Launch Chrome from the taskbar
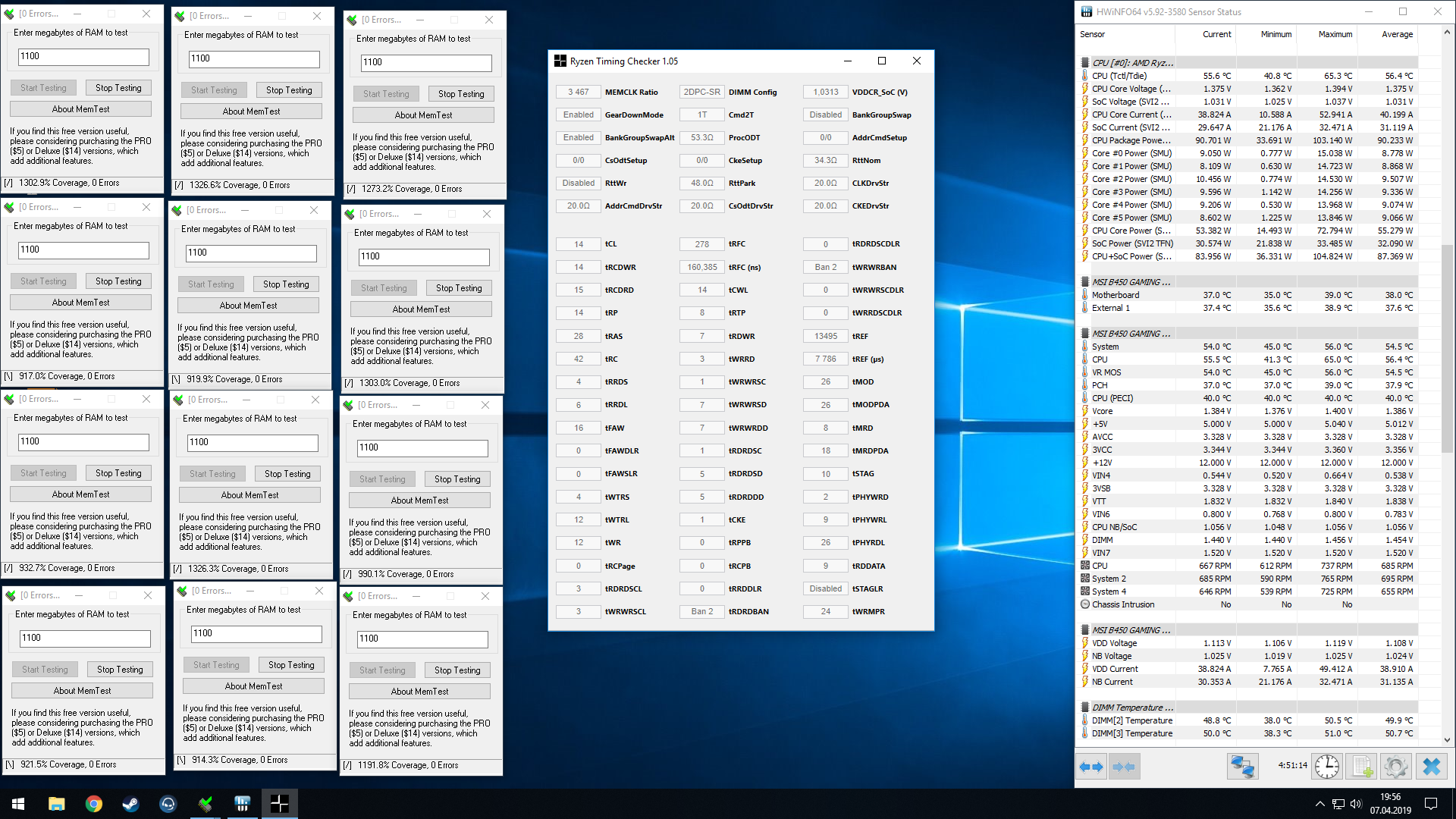Screen dimensions: 1456x819 tap(94, 804)
